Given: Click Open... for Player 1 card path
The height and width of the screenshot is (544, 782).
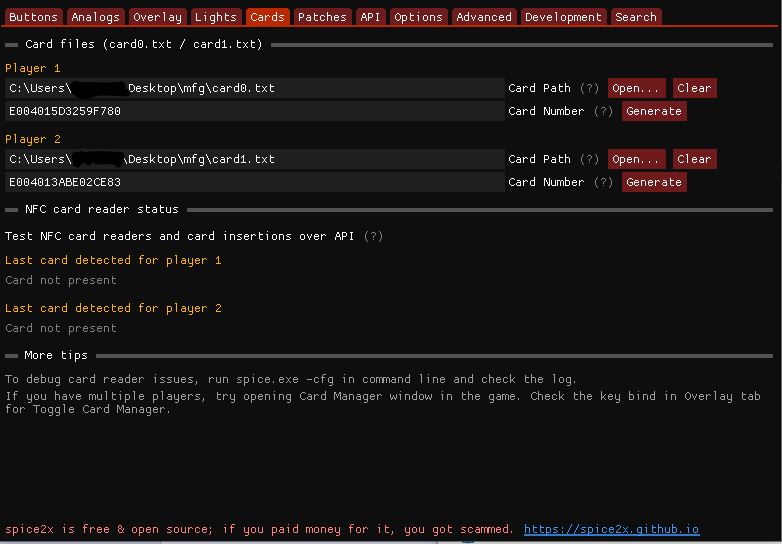Looking at the screenshot, I should [x=636, y=88].
